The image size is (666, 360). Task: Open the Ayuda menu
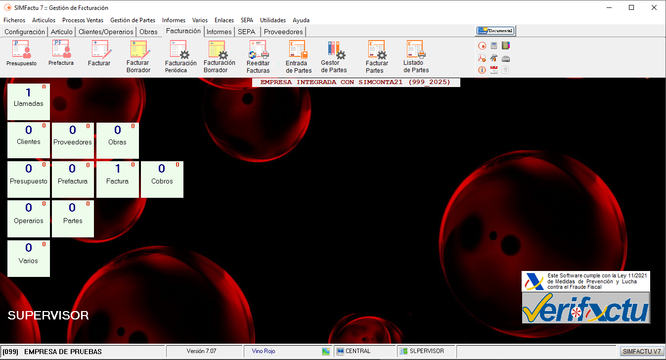pyautogui.click(x=301, y=20)
